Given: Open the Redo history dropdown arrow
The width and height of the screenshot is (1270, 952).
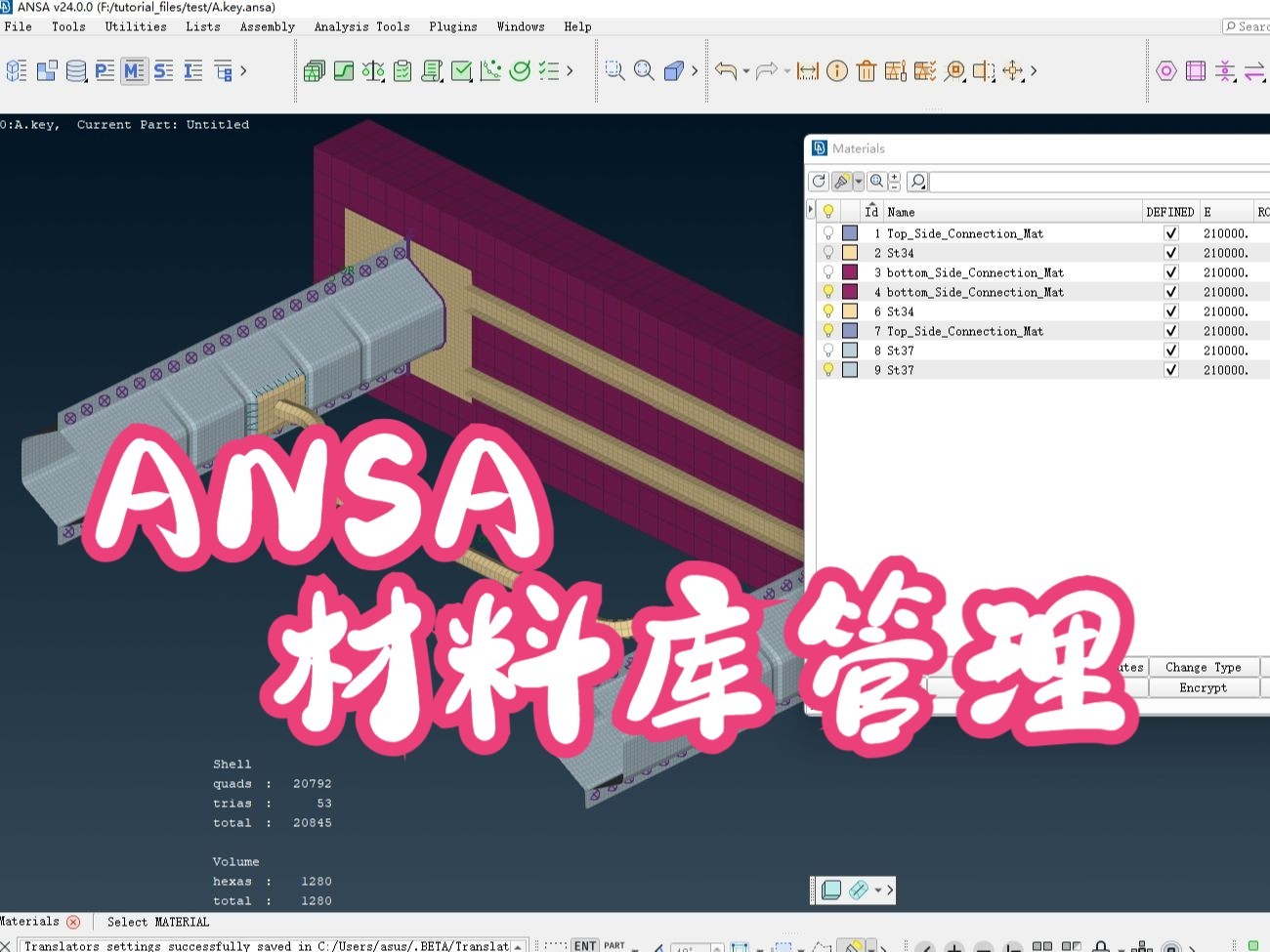Looking at the screenshot, I should coord(786,71).
